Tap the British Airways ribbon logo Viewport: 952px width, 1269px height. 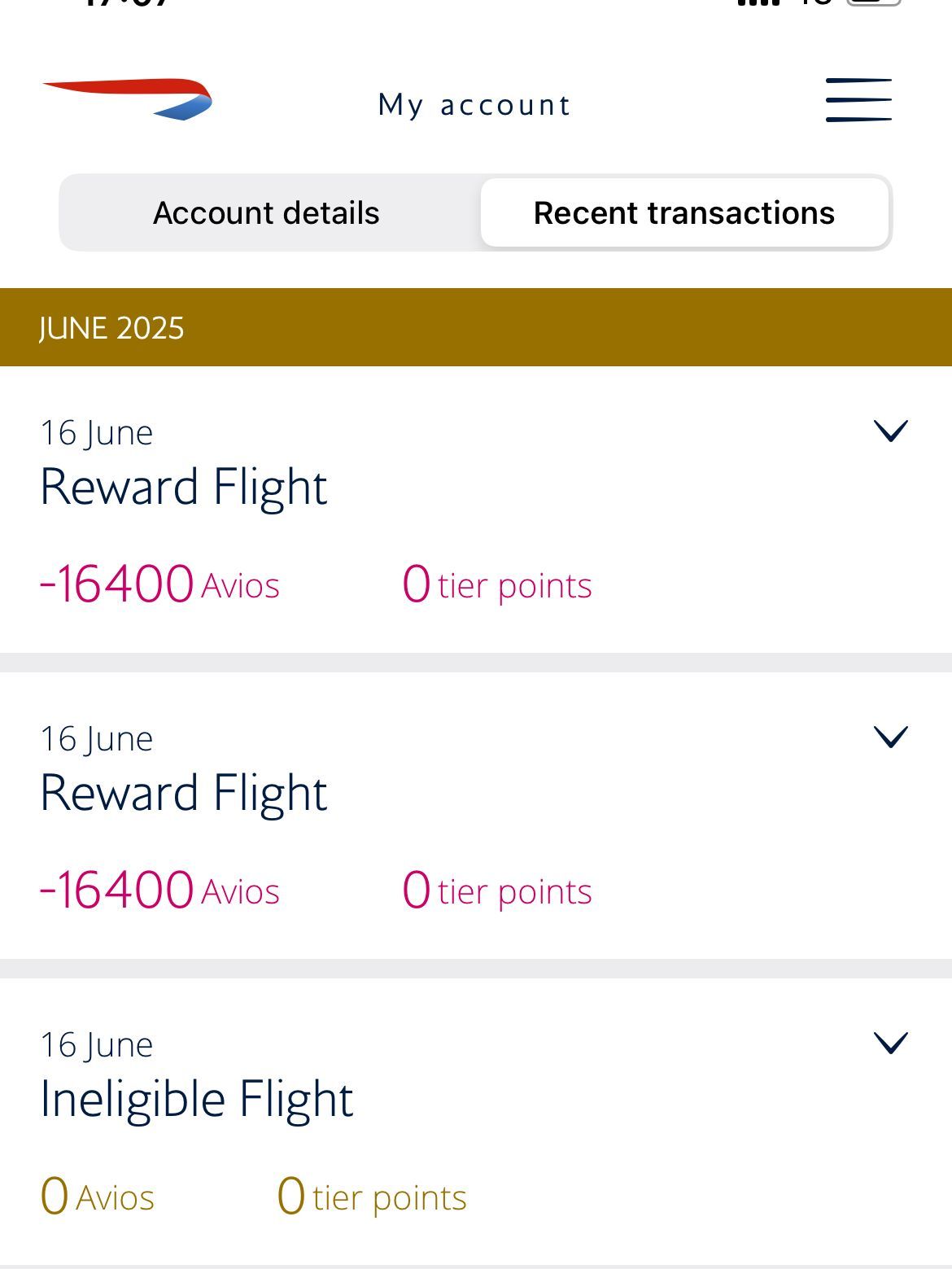click(x=128, y=99)
